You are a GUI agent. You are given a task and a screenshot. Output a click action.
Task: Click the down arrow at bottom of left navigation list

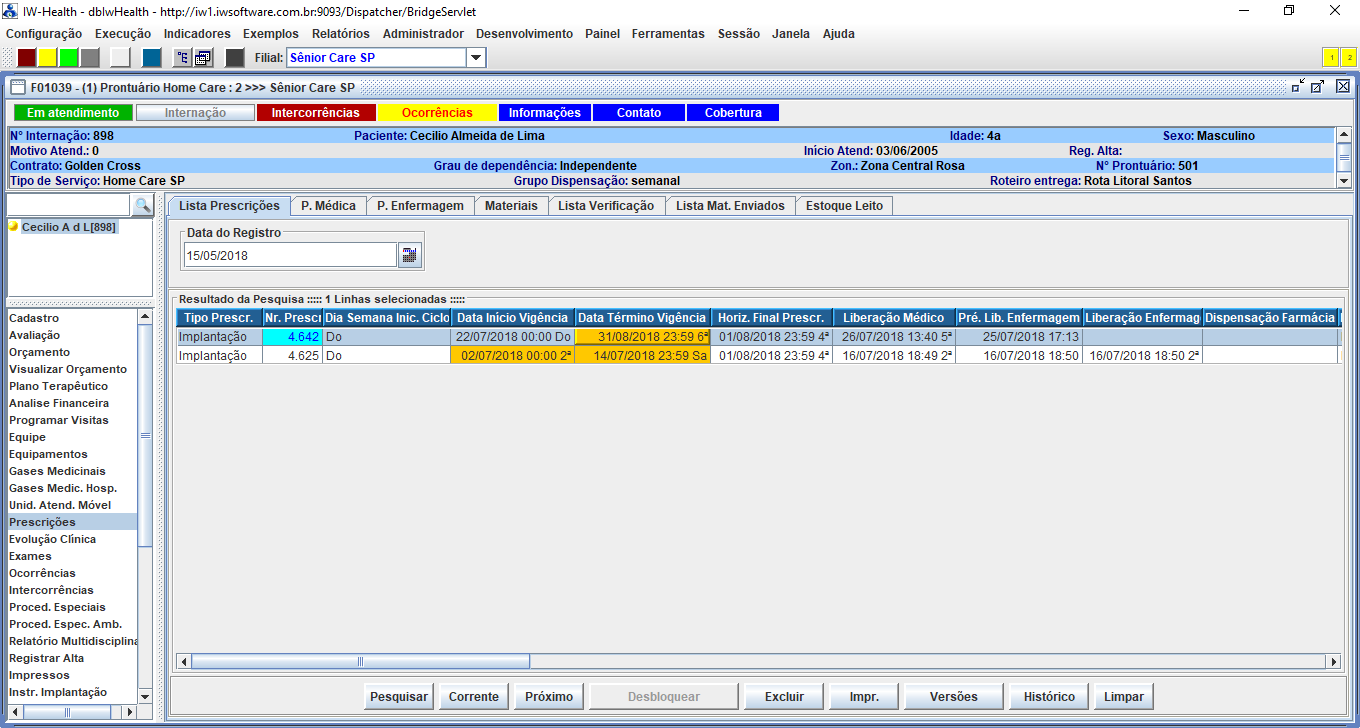click(x=145, y=696)
